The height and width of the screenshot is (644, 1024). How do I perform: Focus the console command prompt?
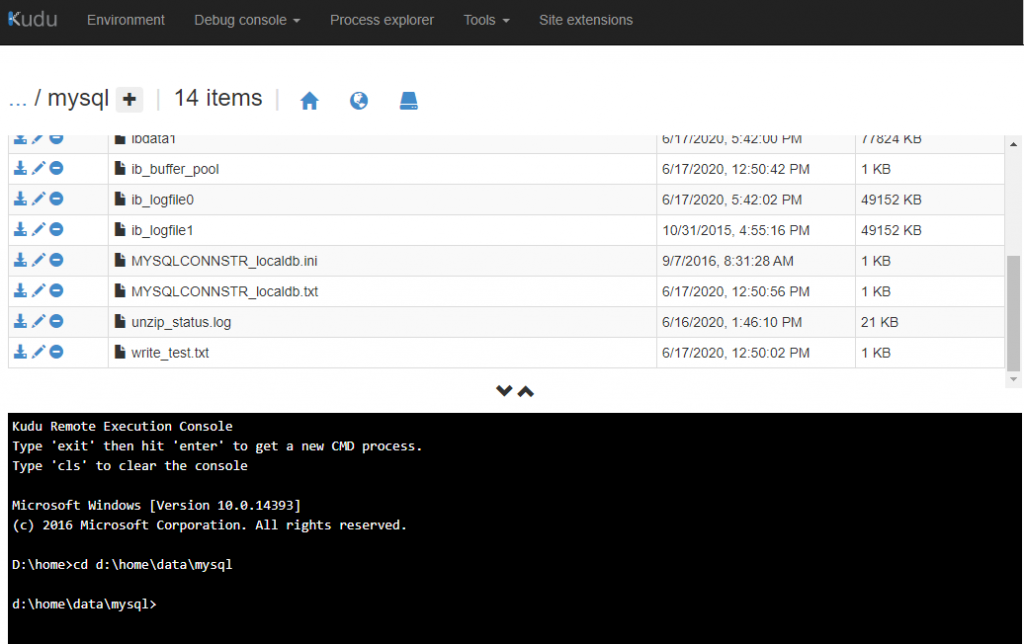coord(84,604)
